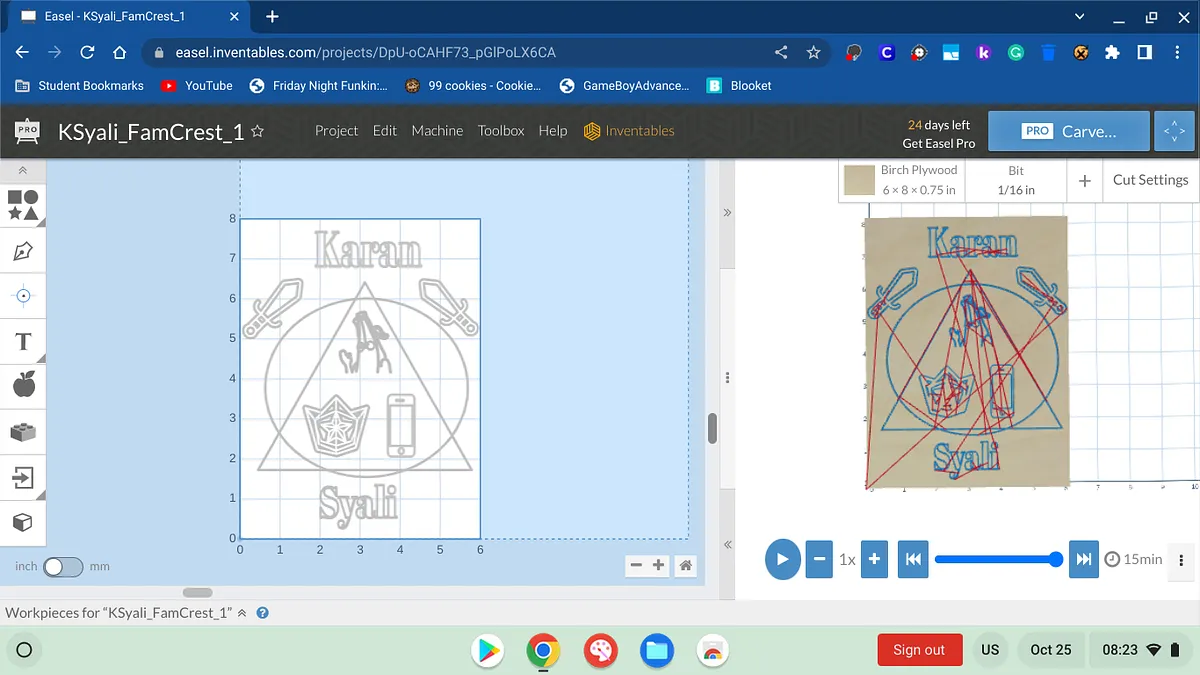Expand Workpieces panel for KSyali_FamCrest_1

(242, 613)
